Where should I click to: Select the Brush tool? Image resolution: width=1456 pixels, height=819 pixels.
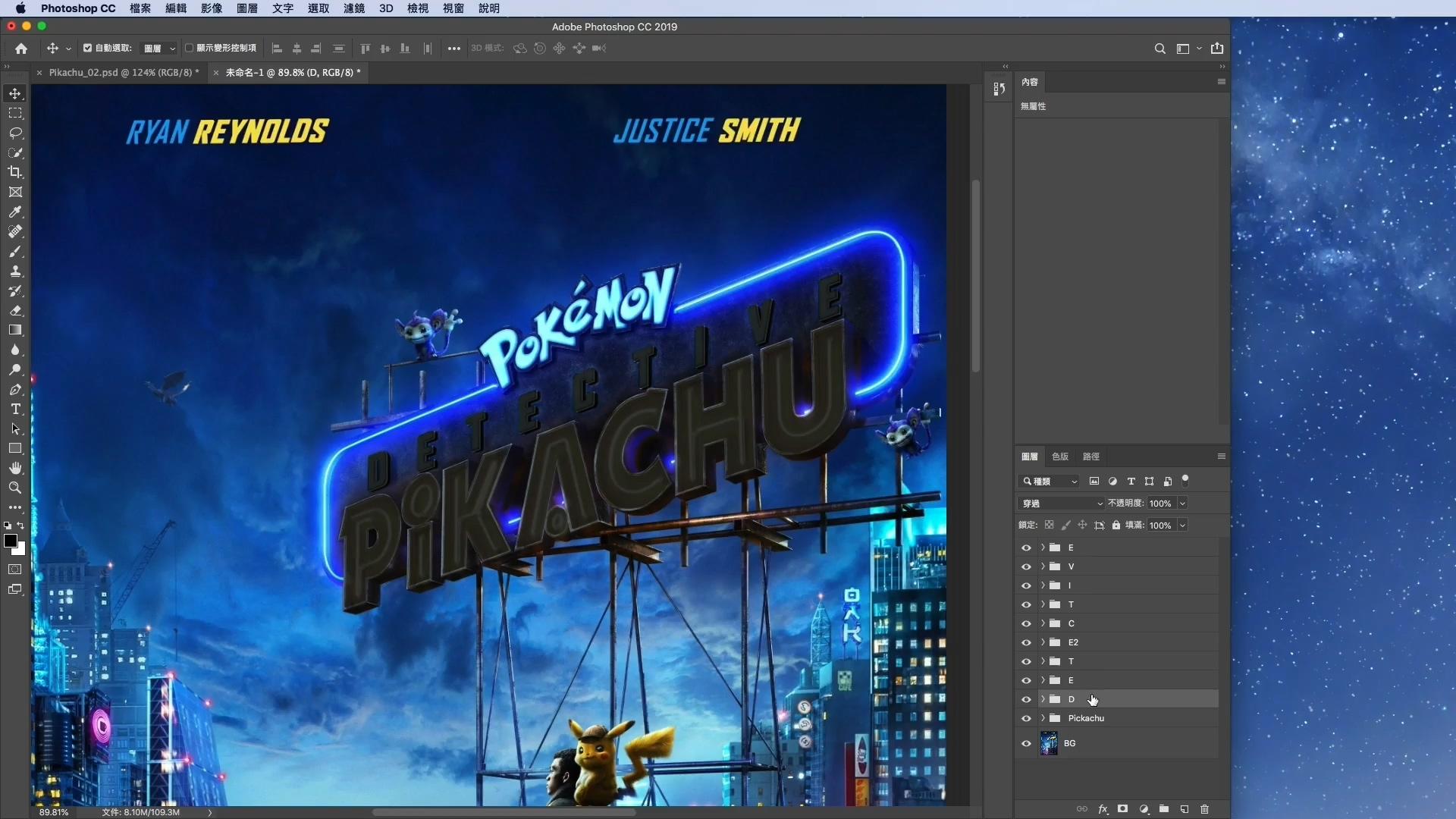pos(15,251)
